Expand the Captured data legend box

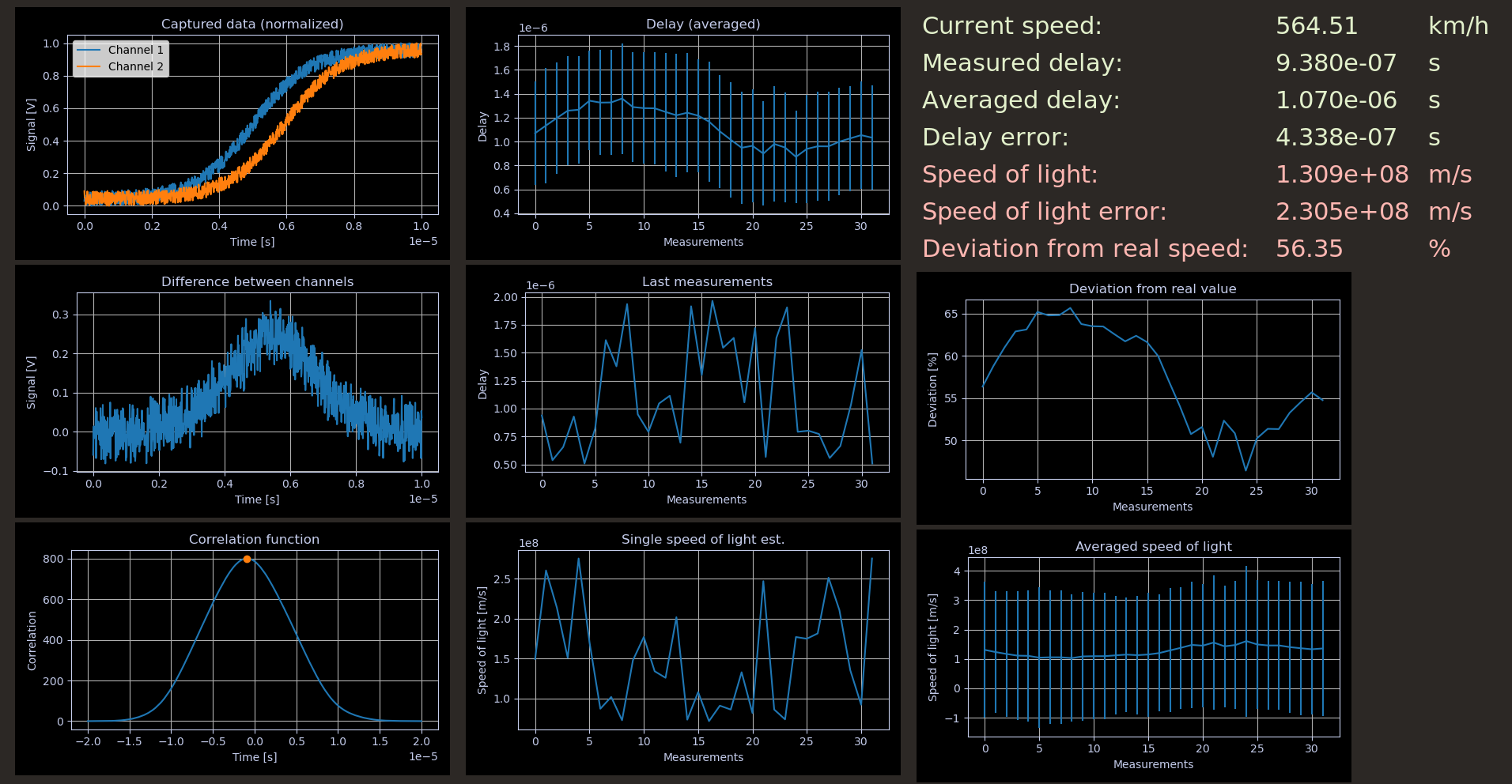[119, 58]
